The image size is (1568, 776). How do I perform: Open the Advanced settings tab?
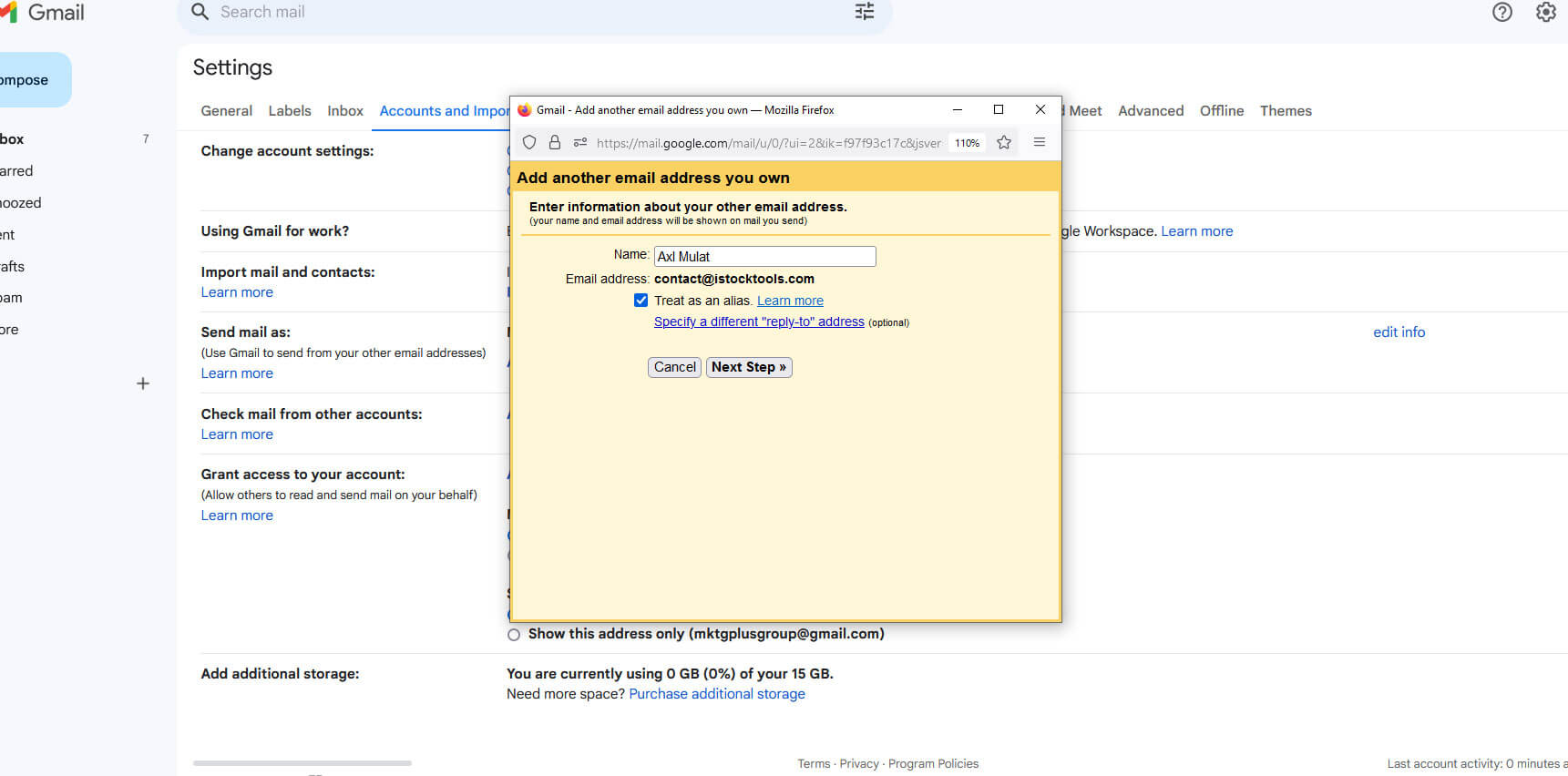tap(1151, 111)
